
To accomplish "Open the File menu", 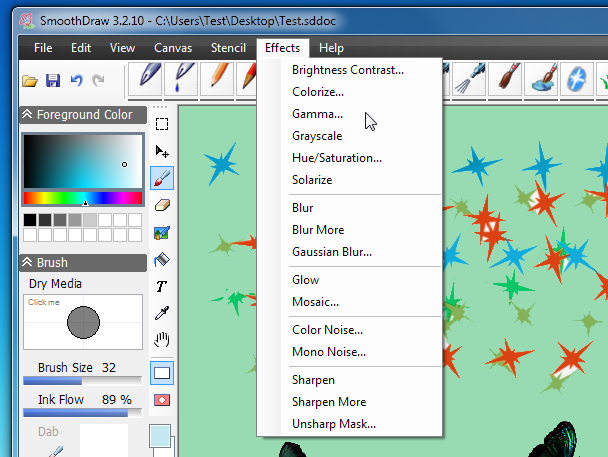I will (43, 48).
